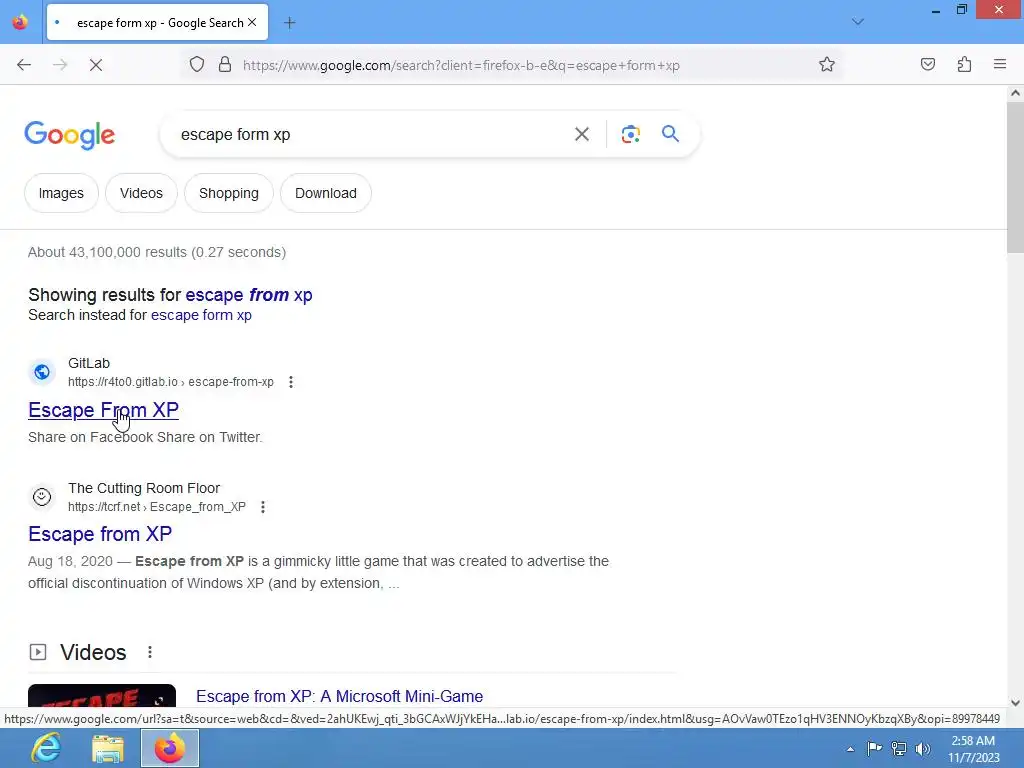Open File Explorer from the taskbar
The image size is (1024, 768).
coord(108,748)
